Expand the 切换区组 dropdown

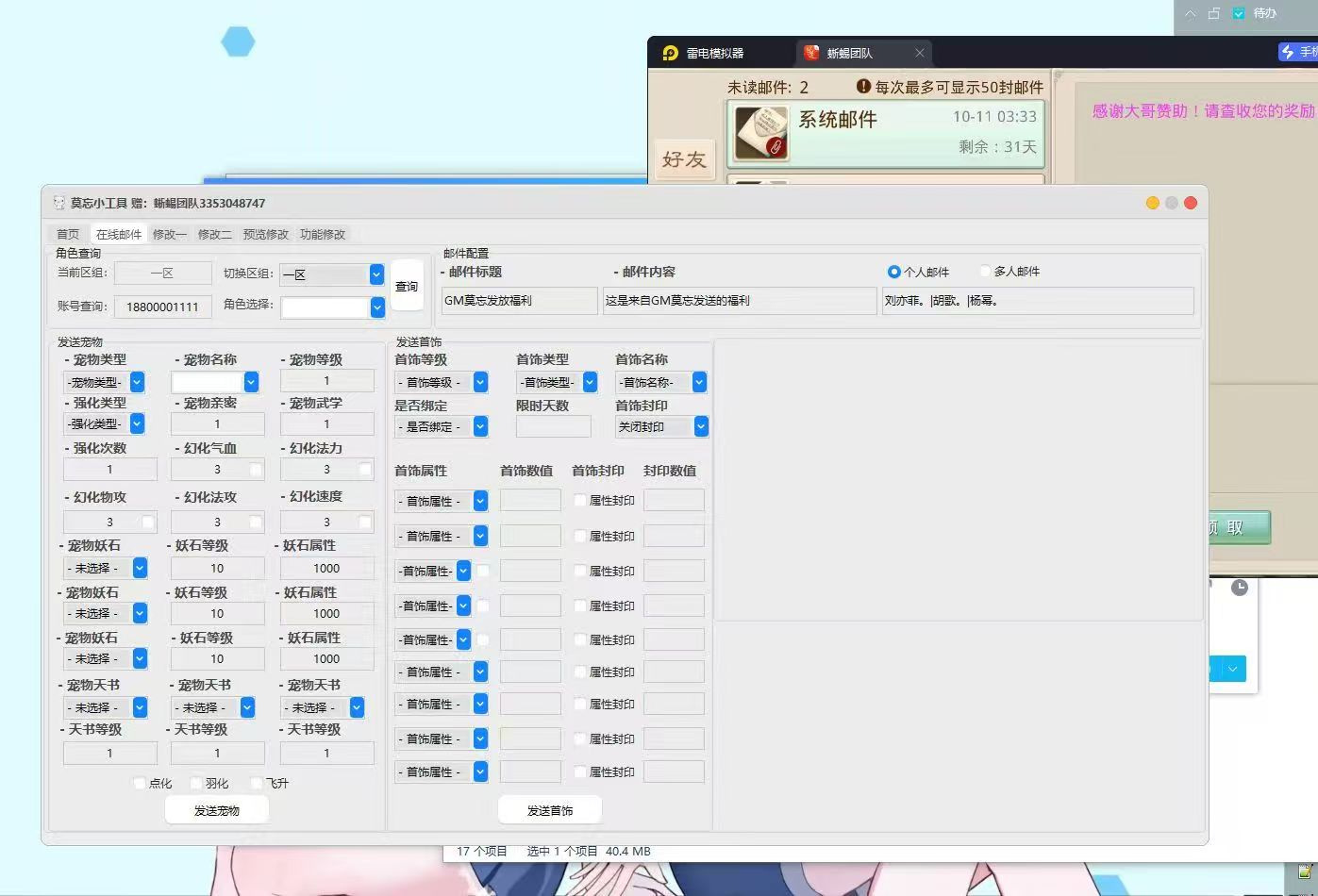376,274
